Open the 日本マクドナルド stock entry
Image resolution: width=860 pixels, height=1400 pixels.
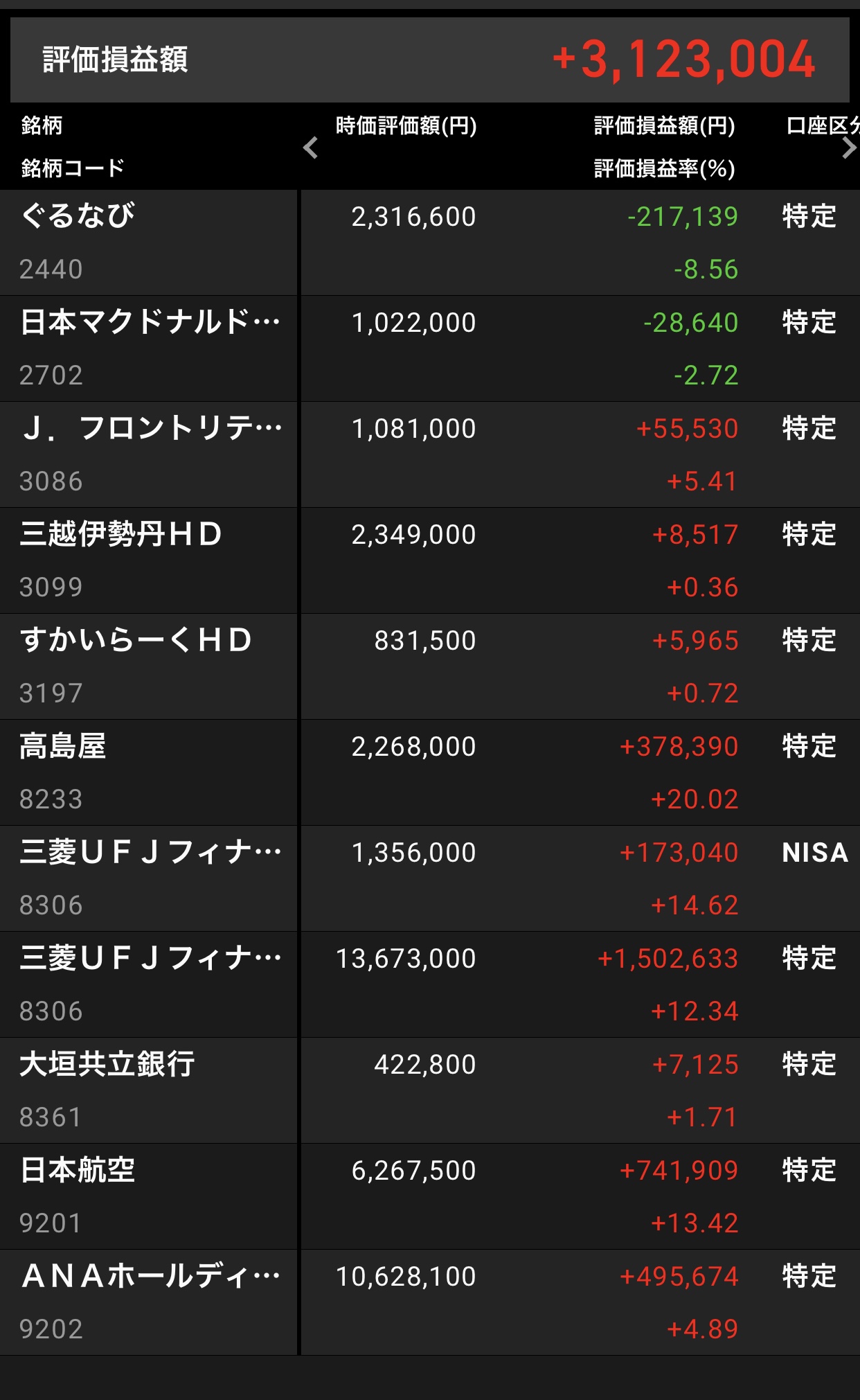point(150,323)
